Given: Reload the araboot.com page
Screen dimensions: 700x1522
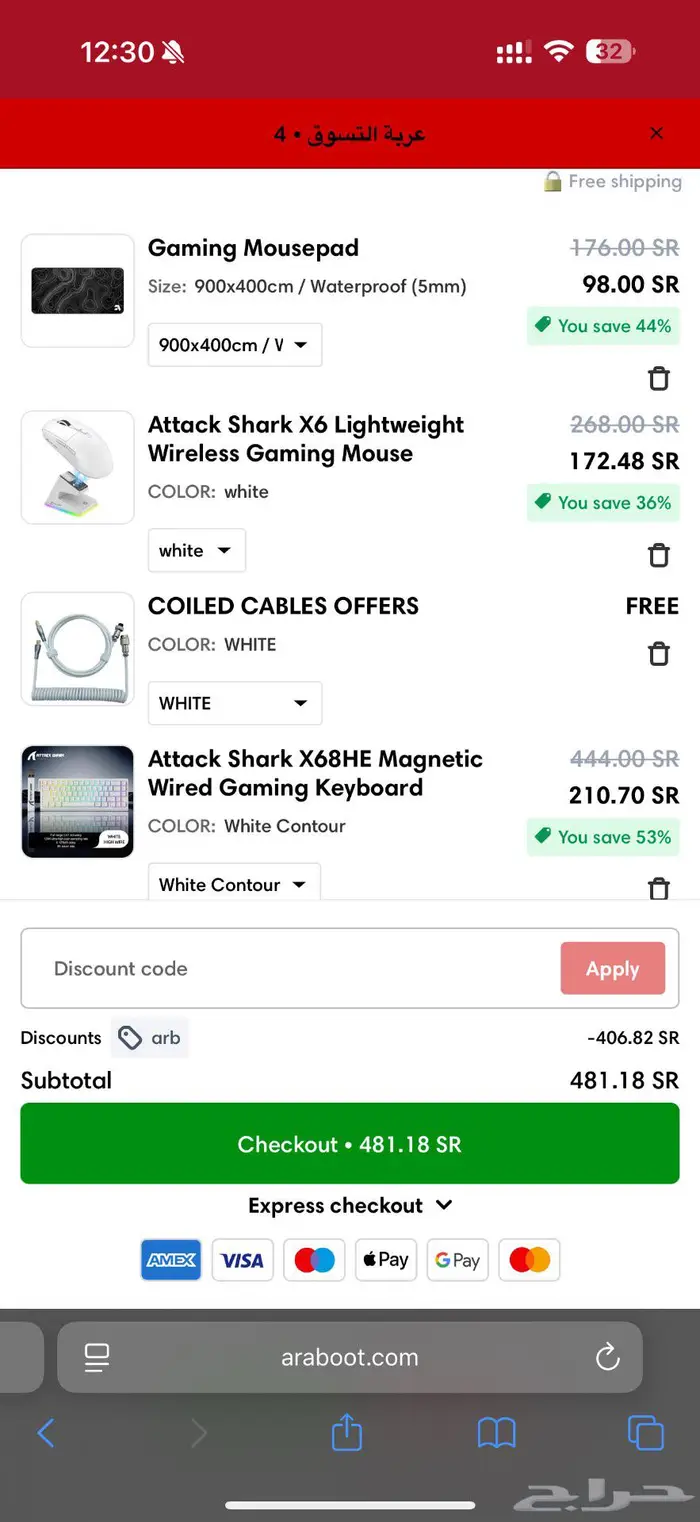Looking at the screenshot, I should (607, 1357).
